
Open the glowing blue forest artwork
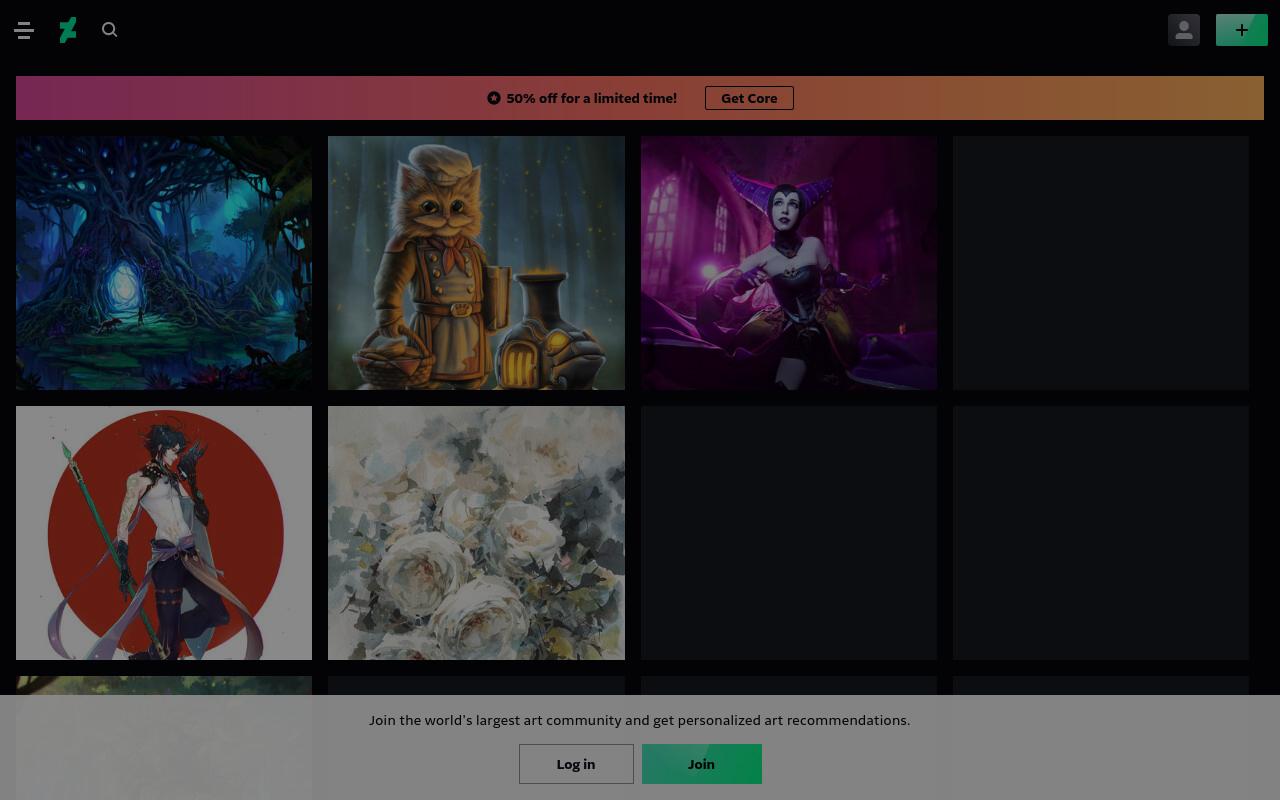(x=164, y=263)
